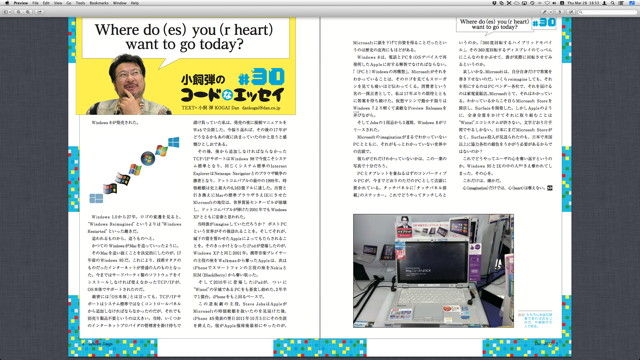Viewport: 640px width, 360px height.
Task: Open Spotlight search magnifier in menu bar
Action: (x=613, y=3)
